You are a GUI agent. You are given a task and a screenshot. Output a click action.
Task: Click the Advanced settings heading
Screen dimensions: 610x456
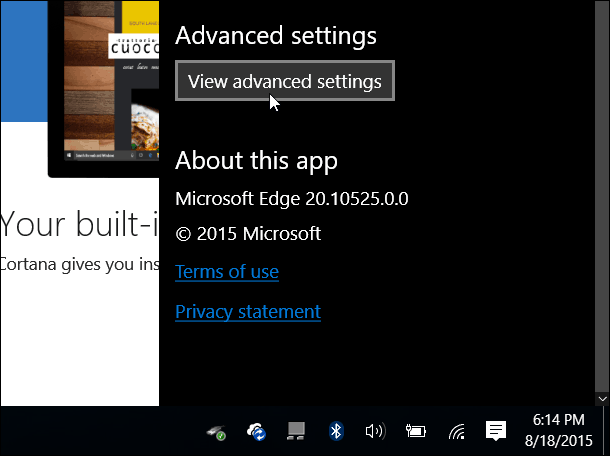click(x=276, y=36)
